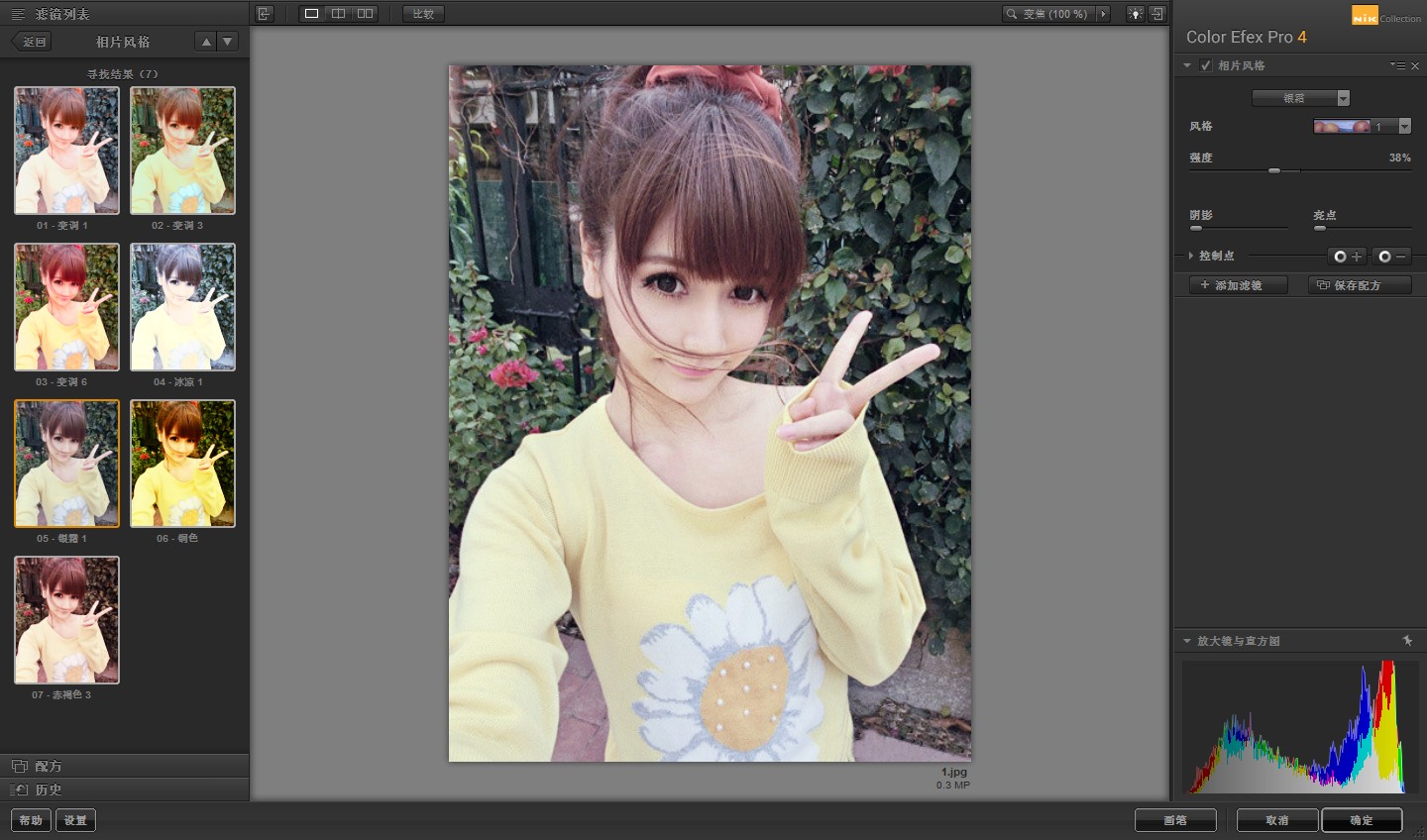
Task: Open the 风格 style variant dropdown
Action: click(x=1403, y=126)
